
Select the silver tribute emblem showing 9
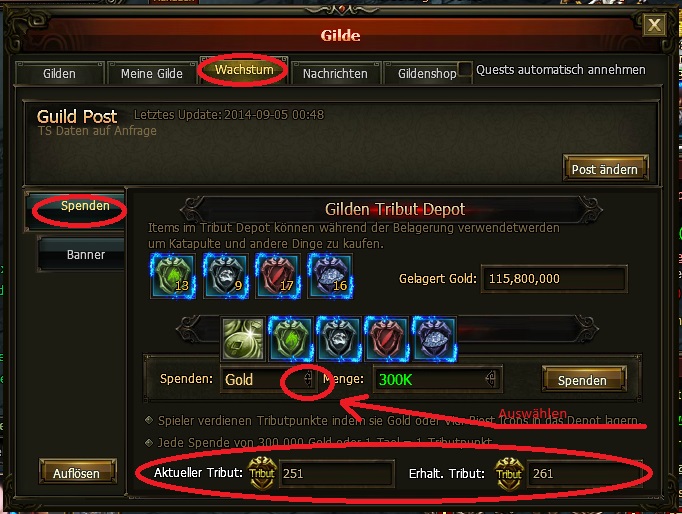[226, 276]
